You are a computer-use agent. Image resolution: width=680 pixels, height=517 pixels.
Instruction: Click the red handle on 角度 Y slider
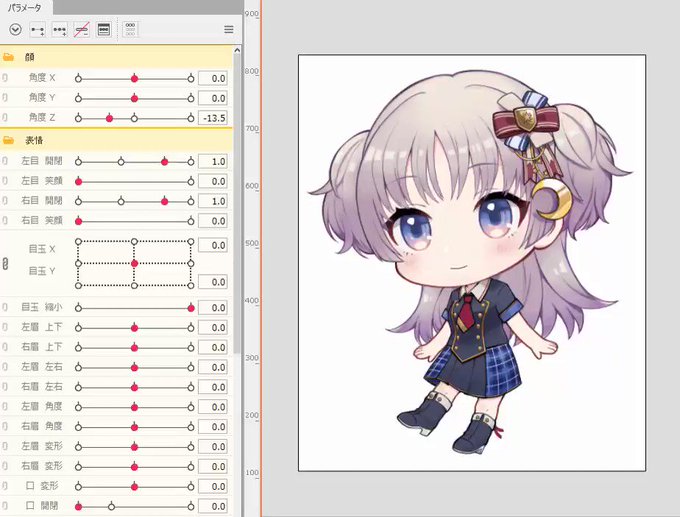coord(134,98)
